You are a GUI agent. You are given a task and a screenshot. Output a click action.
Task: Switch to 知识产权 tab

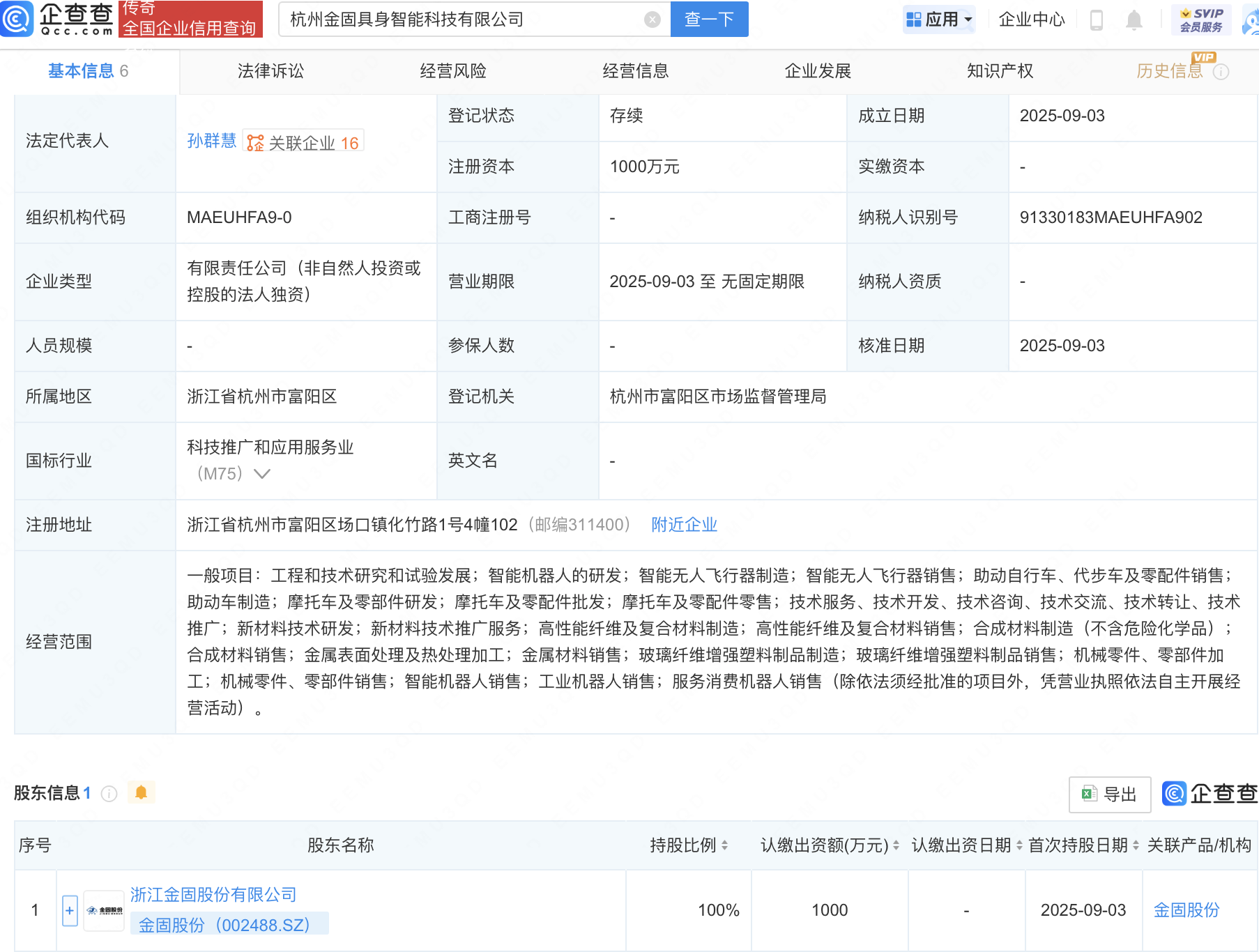coord(1000,71)
